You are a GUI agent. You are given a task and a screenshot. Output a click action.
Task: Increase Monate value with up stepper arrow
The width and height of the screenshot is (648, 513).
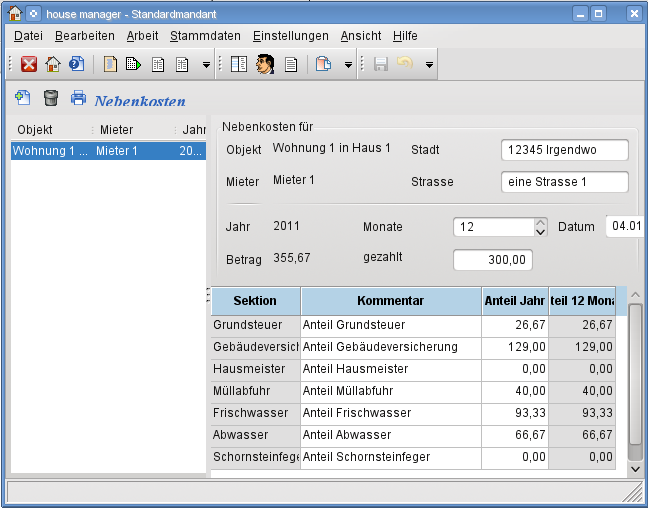click(x=541, y=222)
